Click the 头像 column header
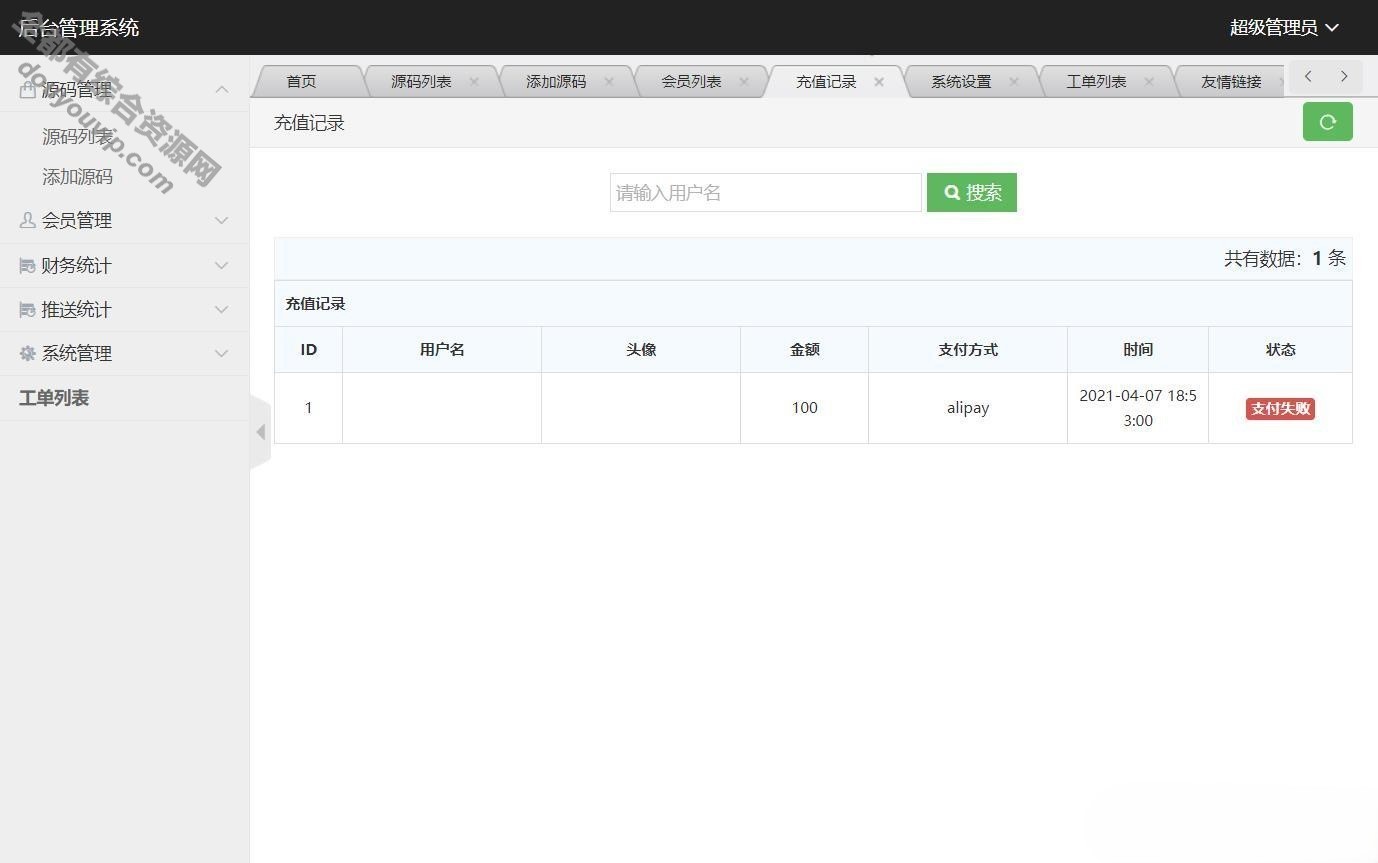The image size is (1378, 863). point(641,350)
